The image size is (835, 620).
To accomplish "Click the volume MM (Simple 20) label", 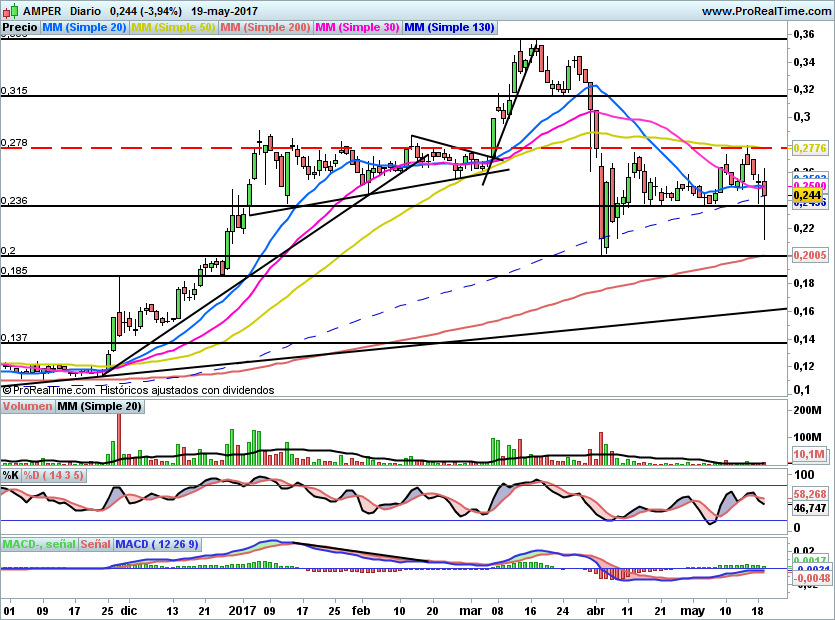I will point(99,407).
